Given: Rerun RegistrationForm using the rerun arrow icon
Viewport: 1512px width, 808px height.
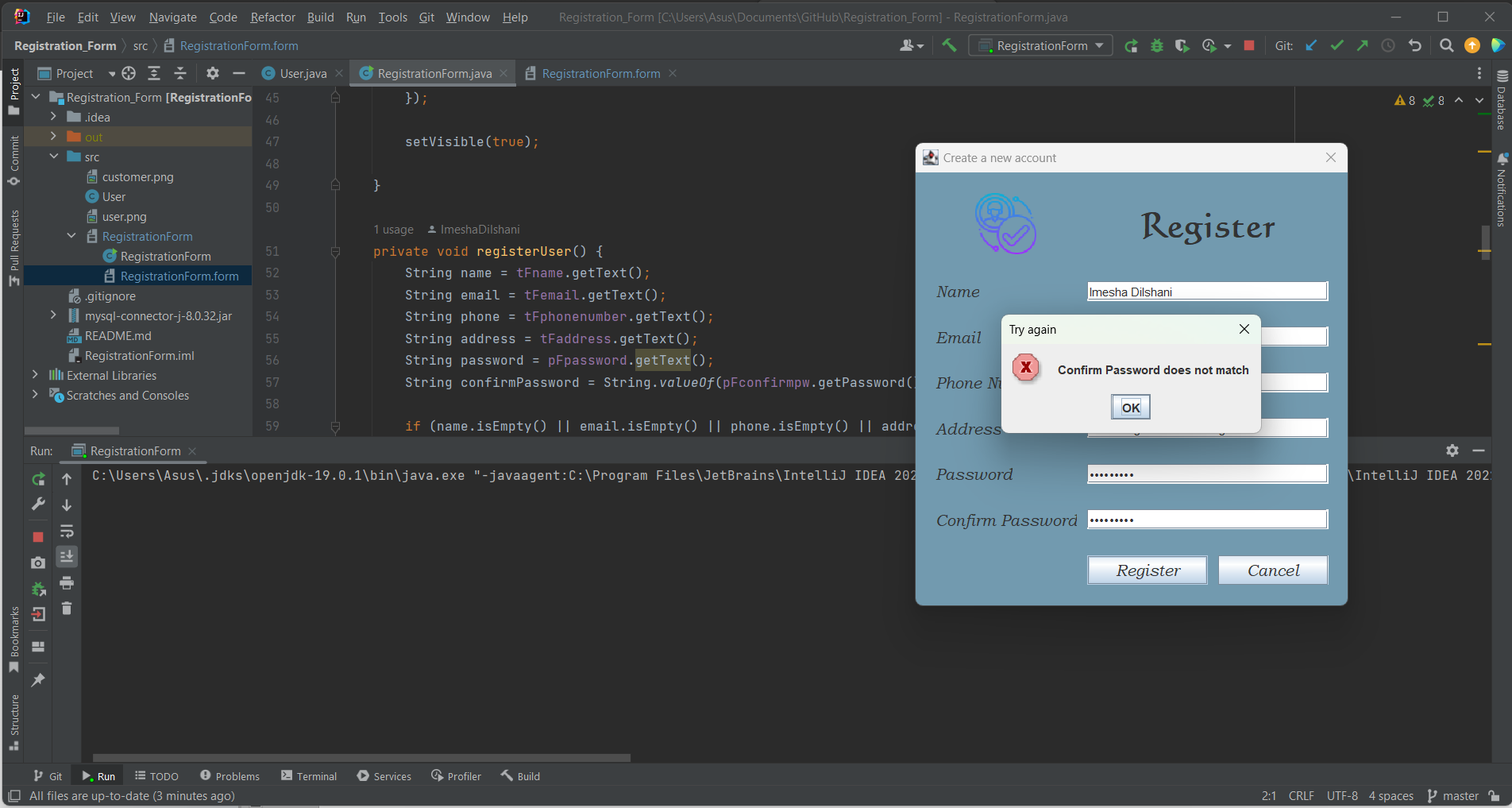Looking at the screenshot, I should (x=37, y=478).
